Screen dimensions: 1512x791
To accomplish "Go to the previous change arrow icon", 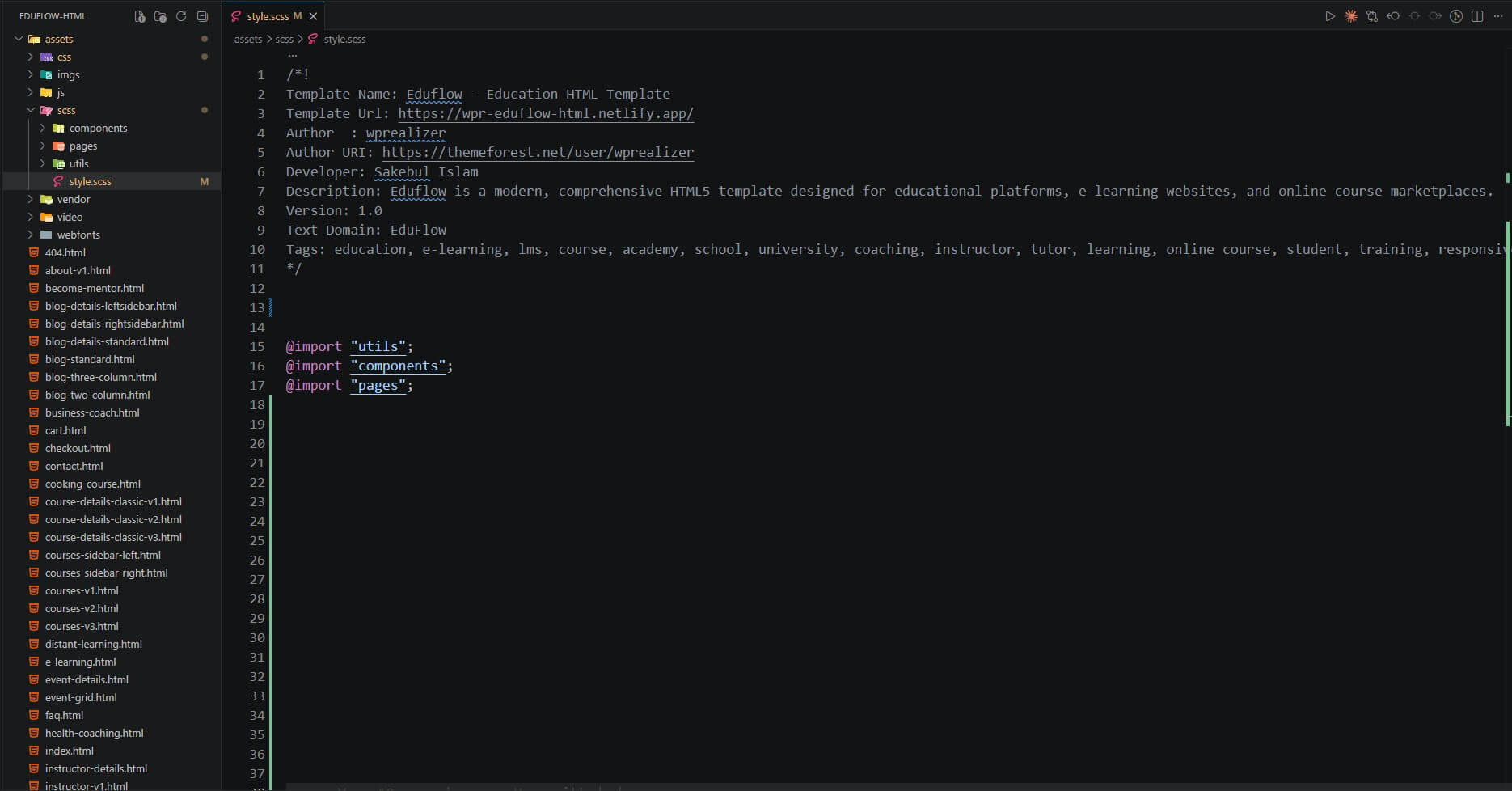I will click(1393, 16).
